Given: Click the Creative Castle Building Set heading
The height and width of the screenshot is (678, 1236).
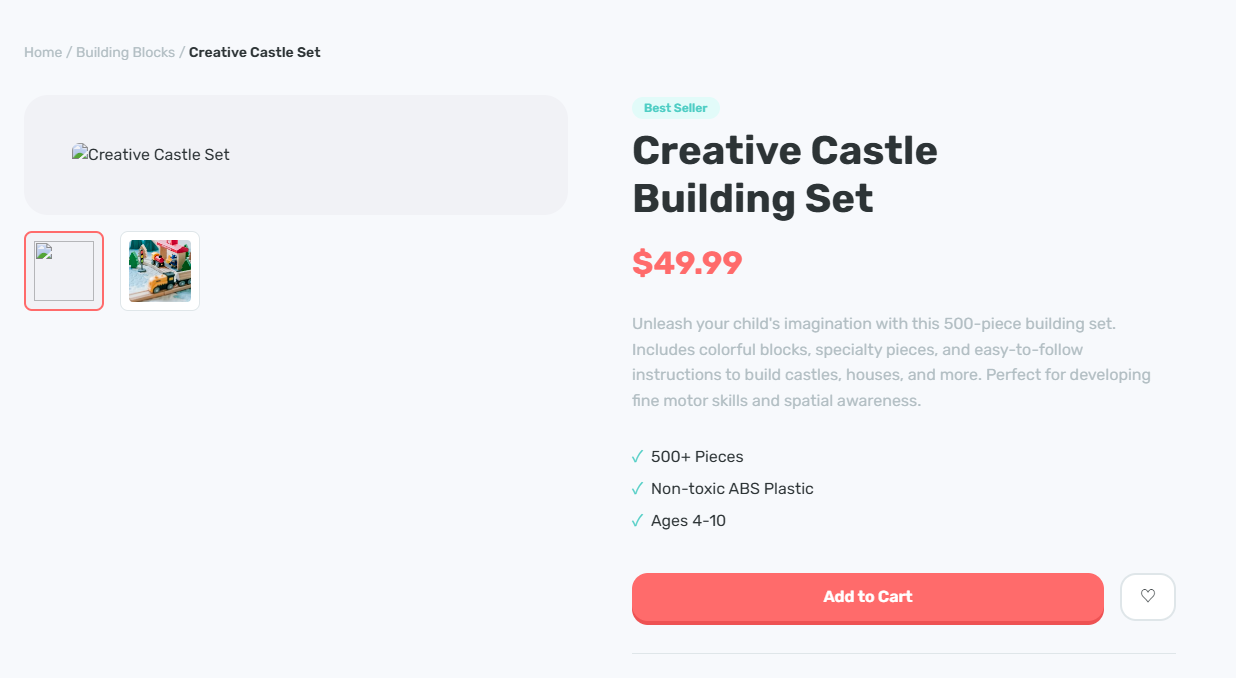Looking at the screenshot, I should click(784, 174).
